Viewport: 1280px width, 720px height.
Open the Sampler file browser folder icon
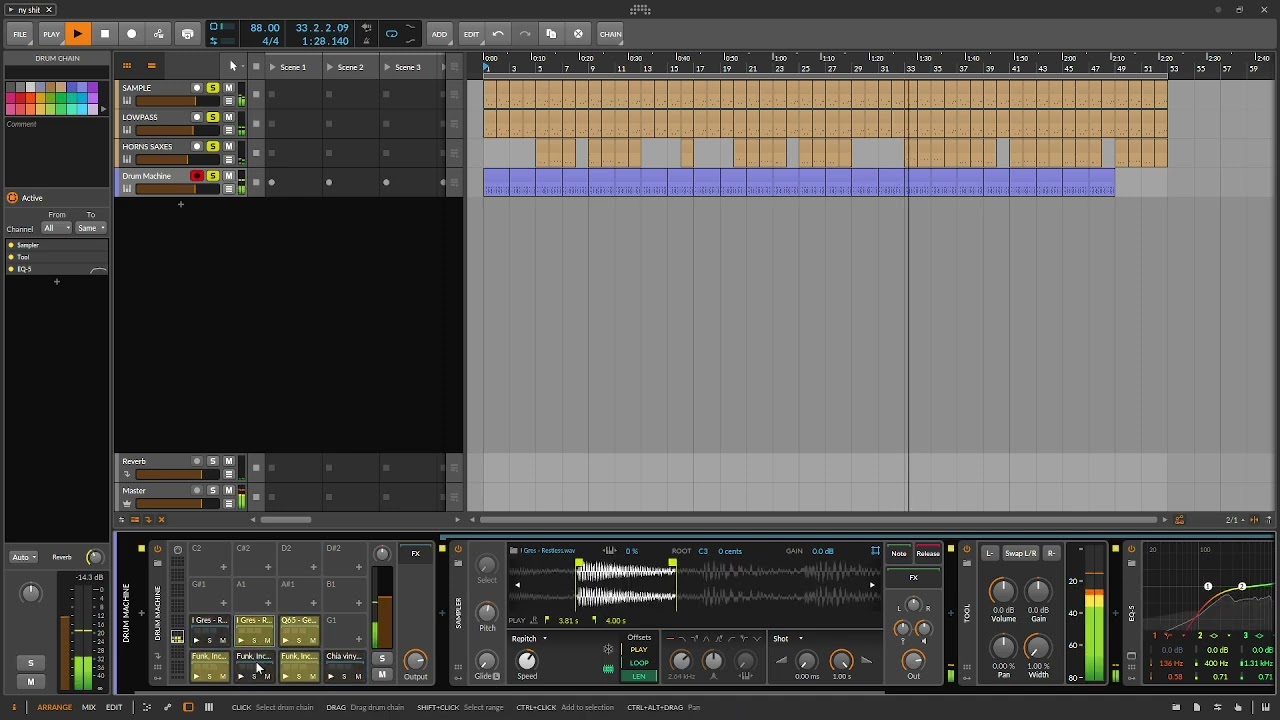pos(513,551)
